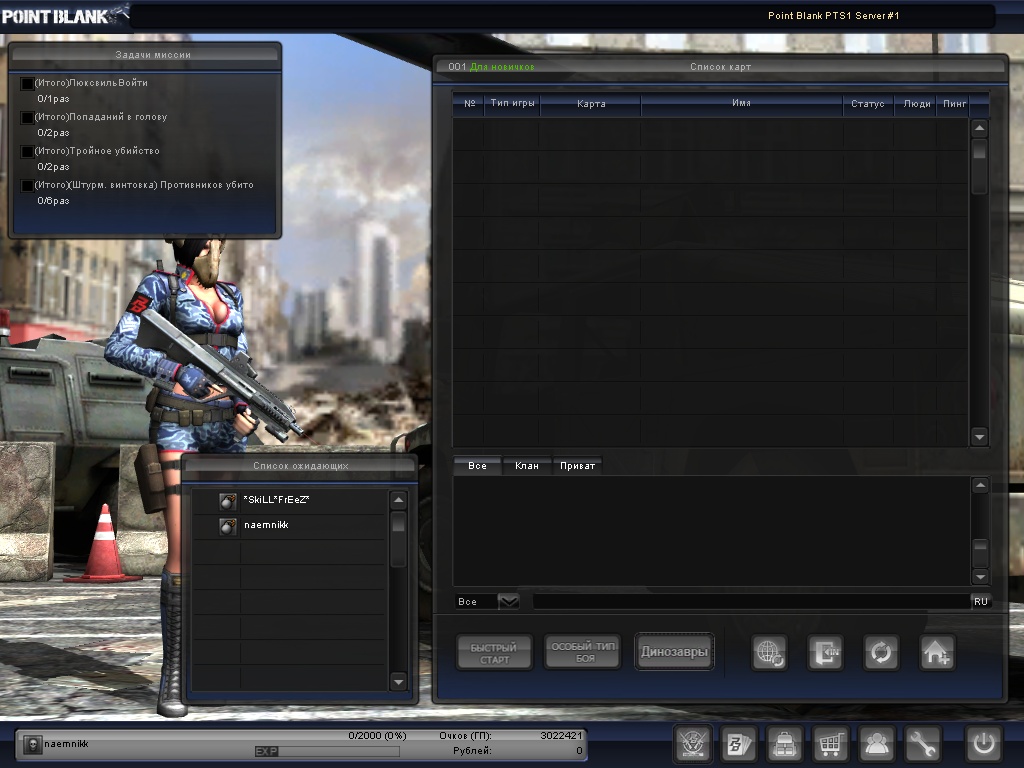Viewport: 1024px width, 768px height.
Task: Toggle the Попаданий в голову mission checkbox
Action: coord(27,118)
